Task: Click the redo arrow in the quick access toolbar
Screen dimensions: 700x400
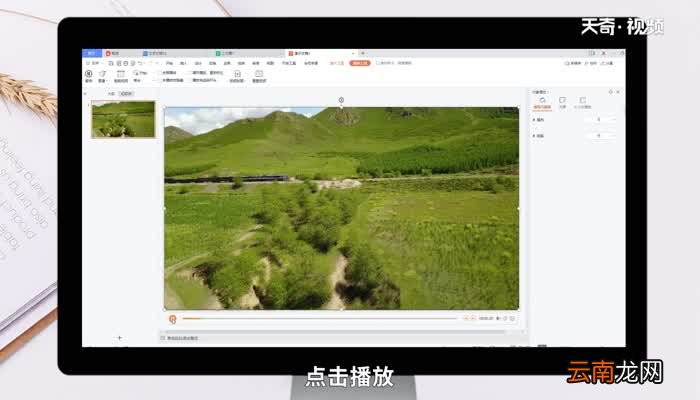Action: [x=151, y=63]
